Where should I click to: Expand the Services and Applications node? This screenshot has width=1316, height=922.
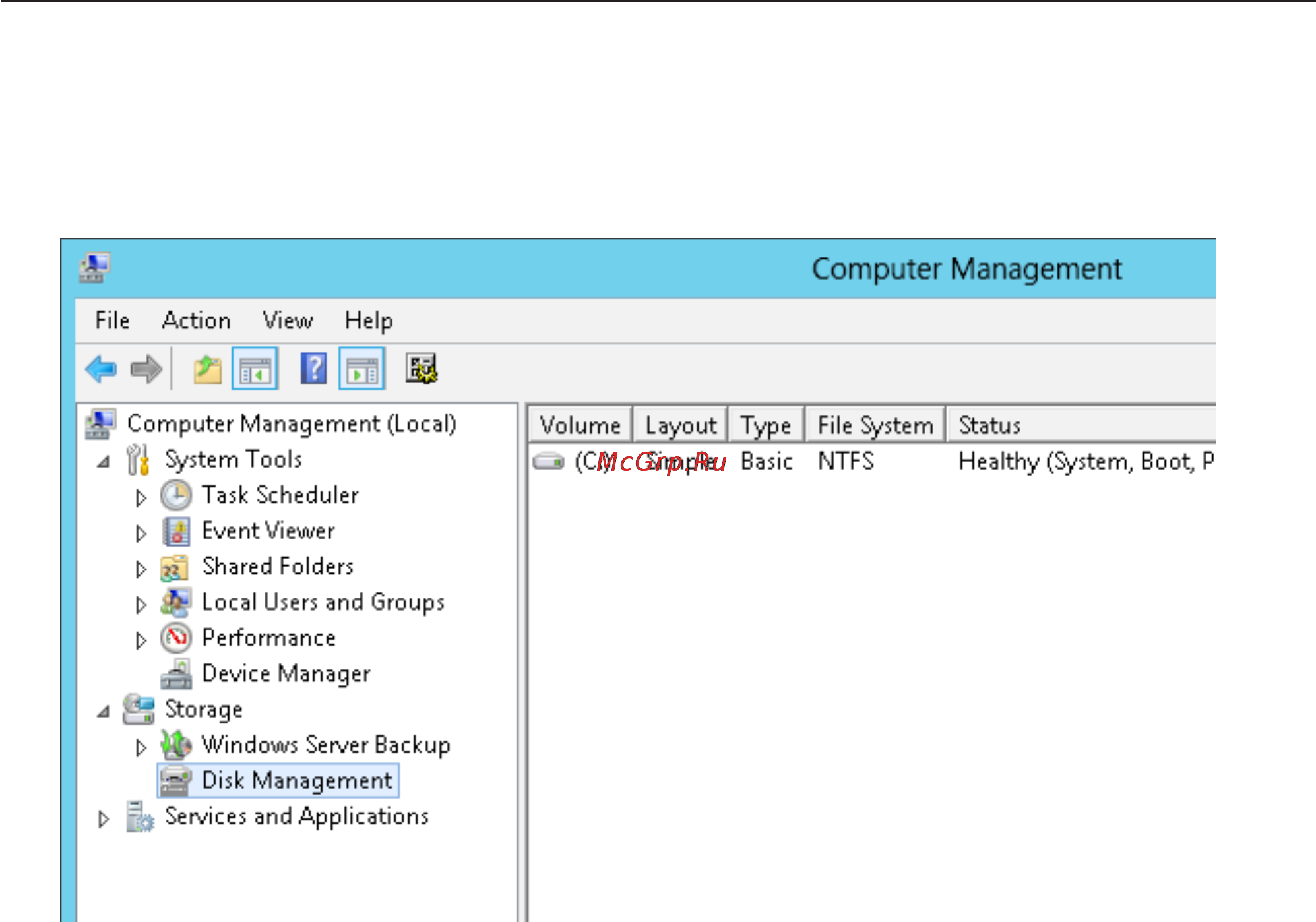[104, 818]
